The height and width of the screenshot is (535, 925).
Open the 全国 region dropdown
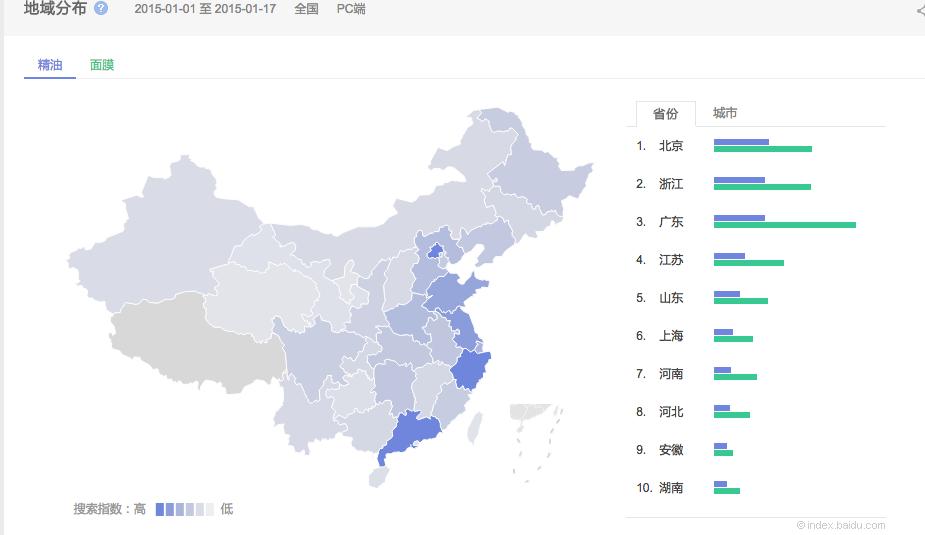(306, 9)
